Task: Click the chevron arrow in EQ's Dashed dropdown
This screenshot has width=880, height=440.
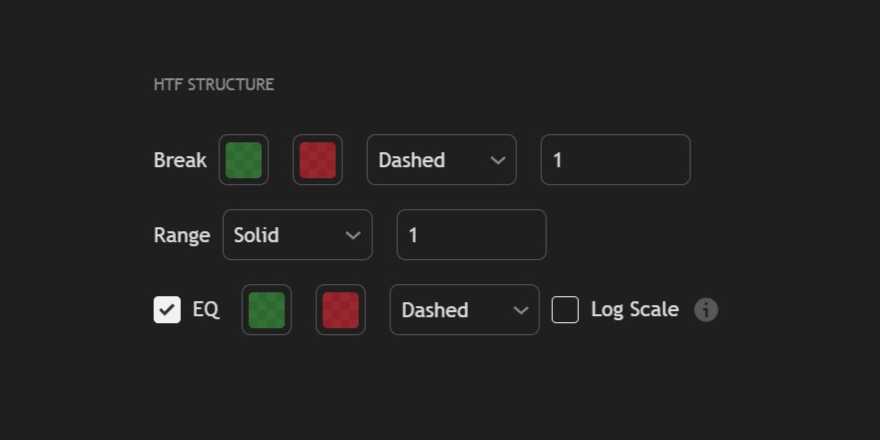Action: 521,310
